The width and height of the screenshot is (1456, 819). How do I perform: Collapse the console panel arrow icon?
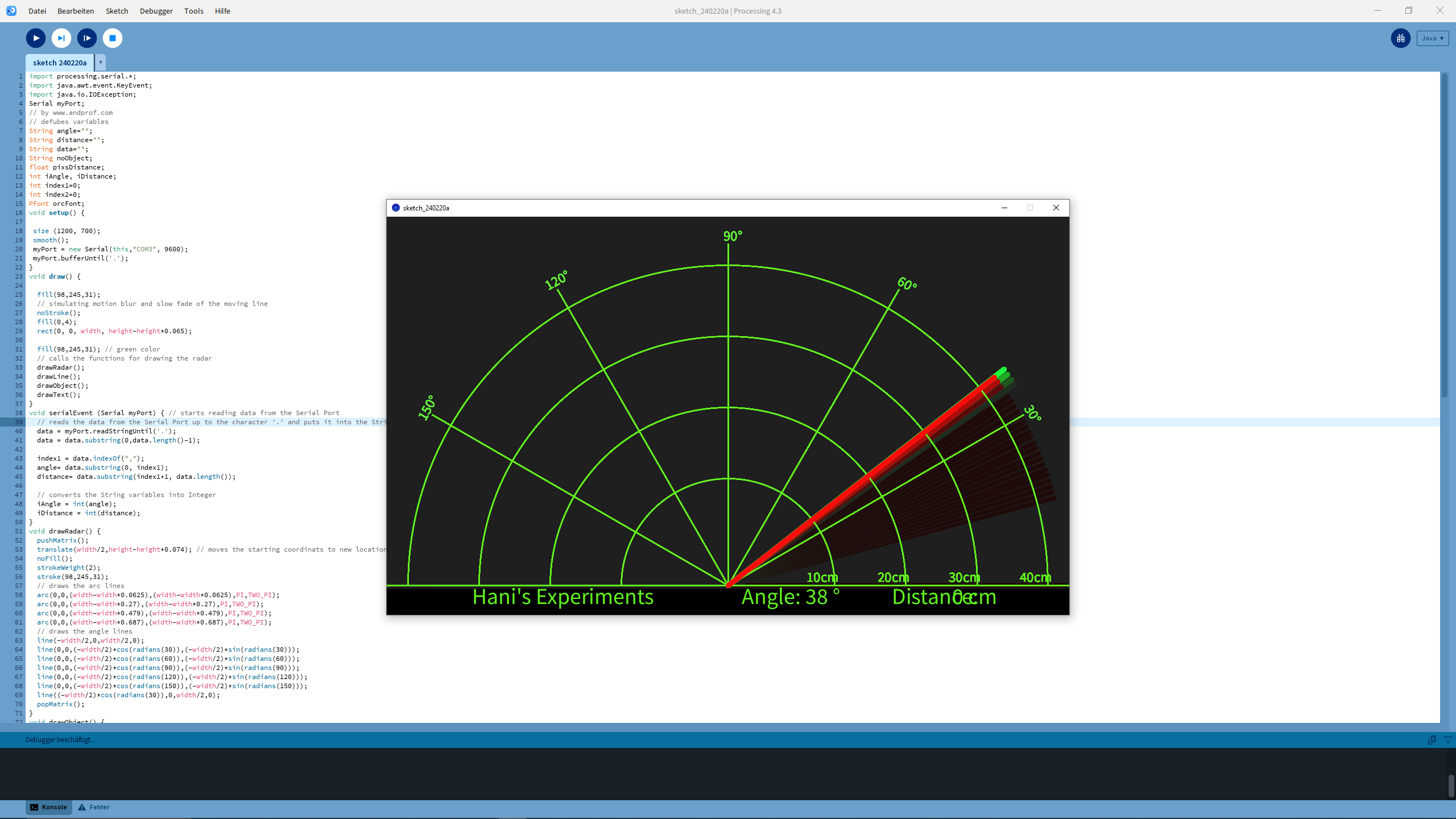1447,739
